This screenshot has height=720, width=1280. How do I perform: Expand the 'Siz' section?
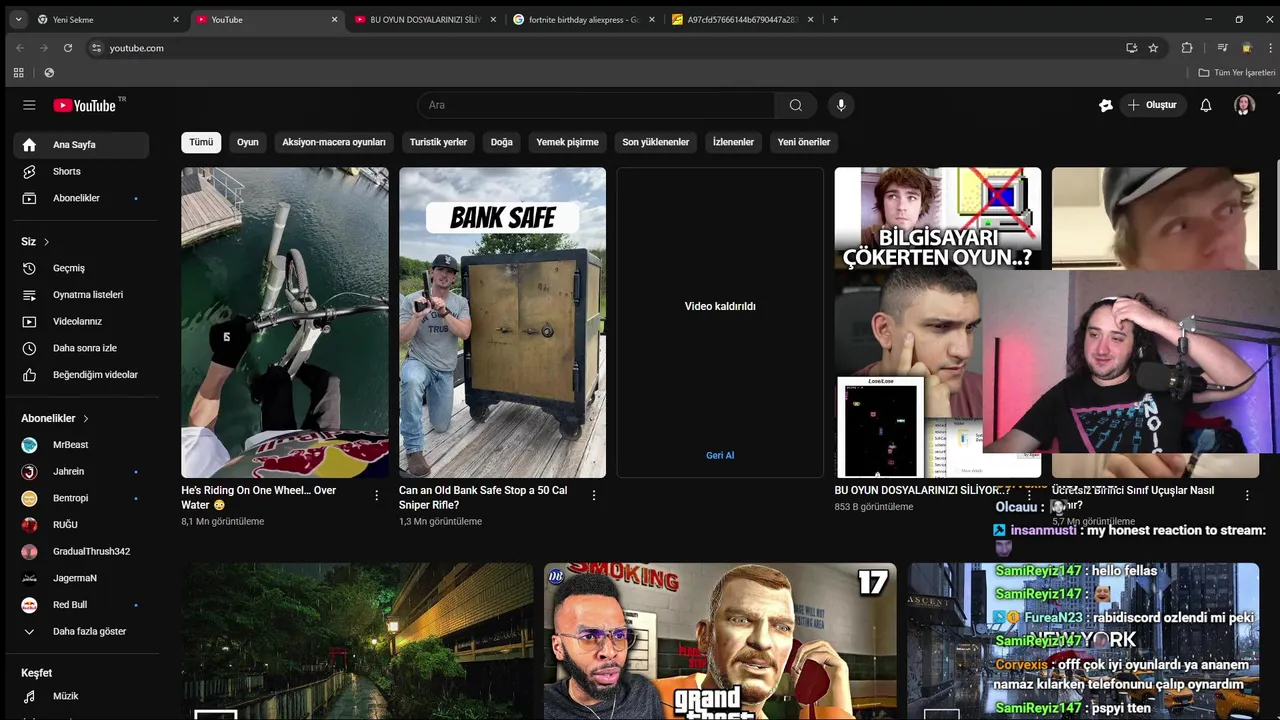pyautogui.click(x=36, y=242)
